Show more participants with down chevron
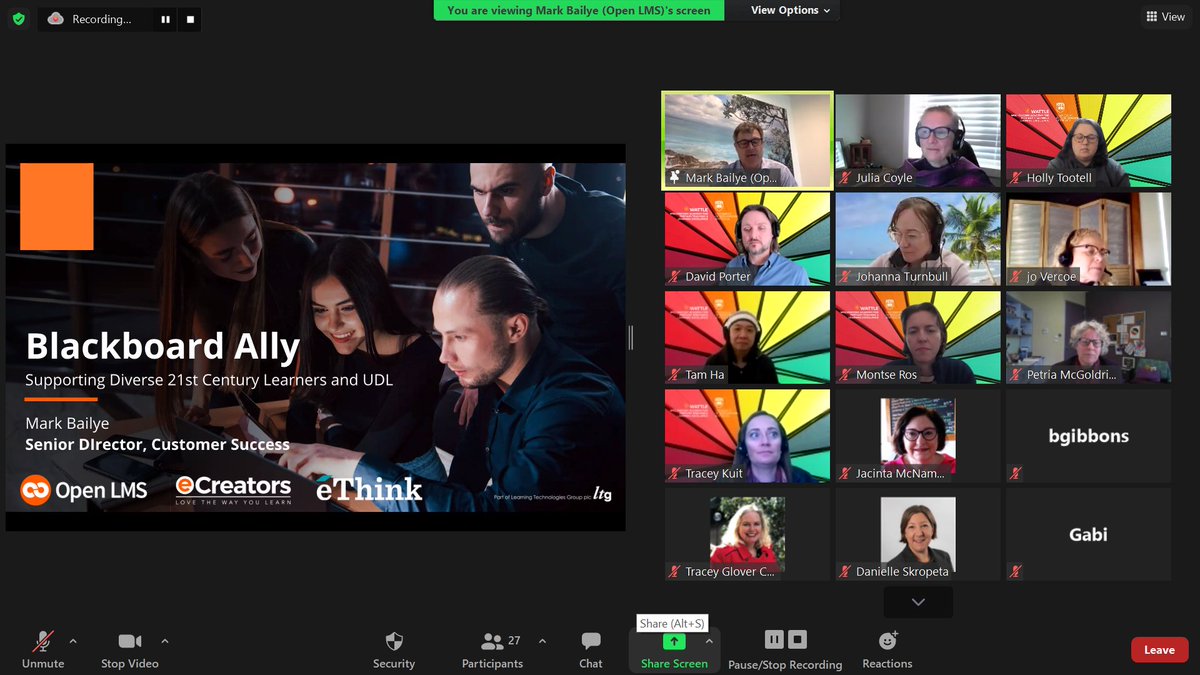Image resolution: width=1200 pixels, height=675 pixels. point(918,602)
